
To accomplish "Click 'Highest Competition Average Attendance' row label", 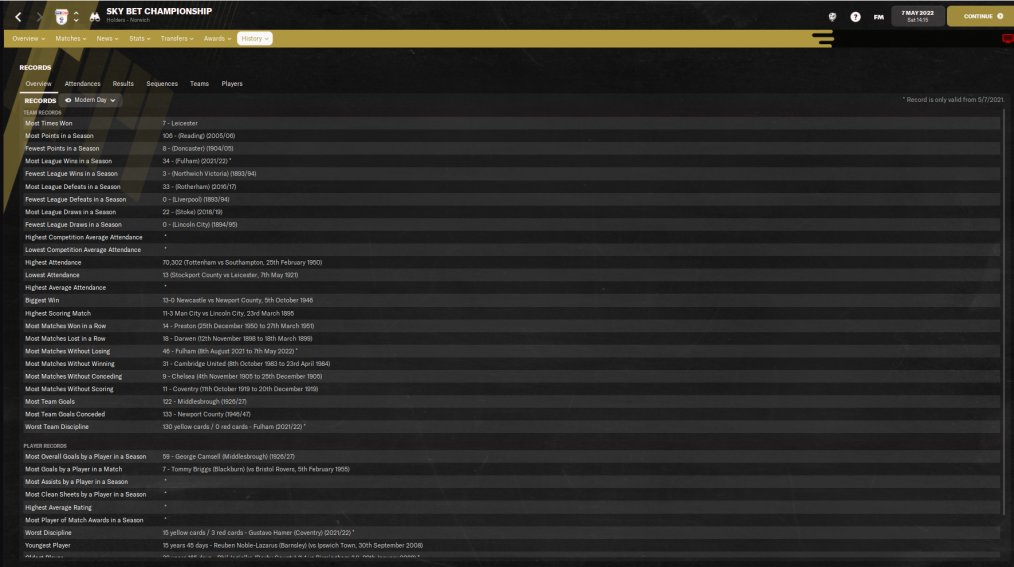I will pos(83,238).
